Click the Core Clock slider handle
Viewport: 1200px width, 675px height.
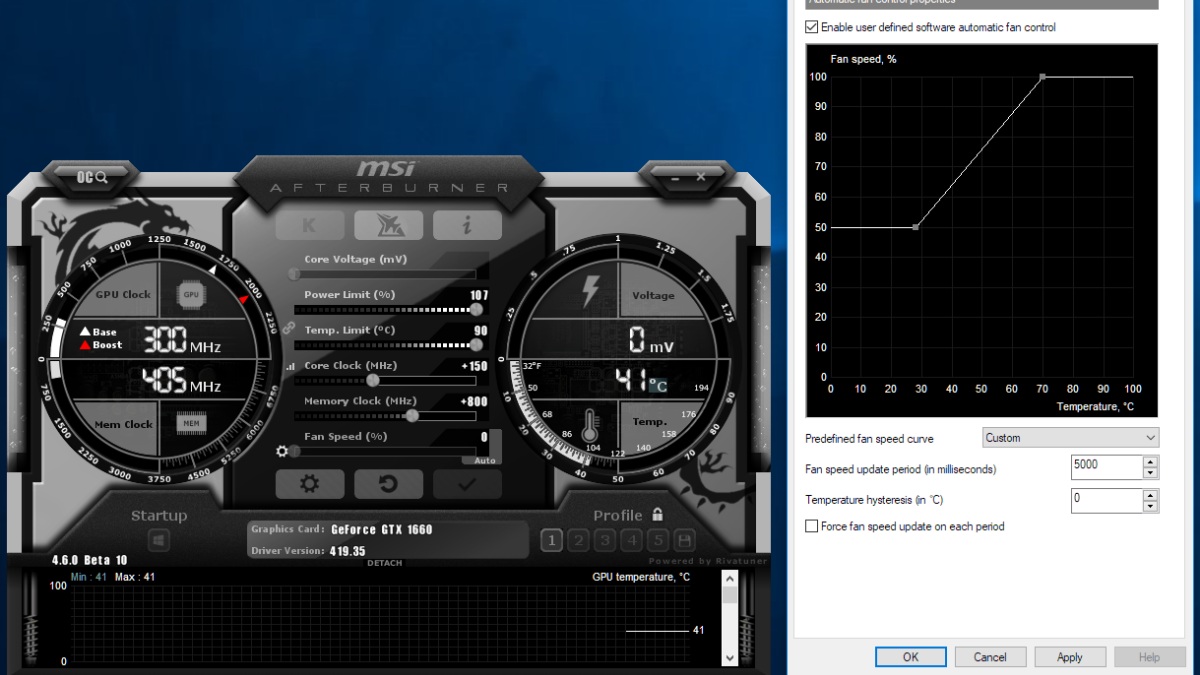pyautogui.click(x=373, y=380)
